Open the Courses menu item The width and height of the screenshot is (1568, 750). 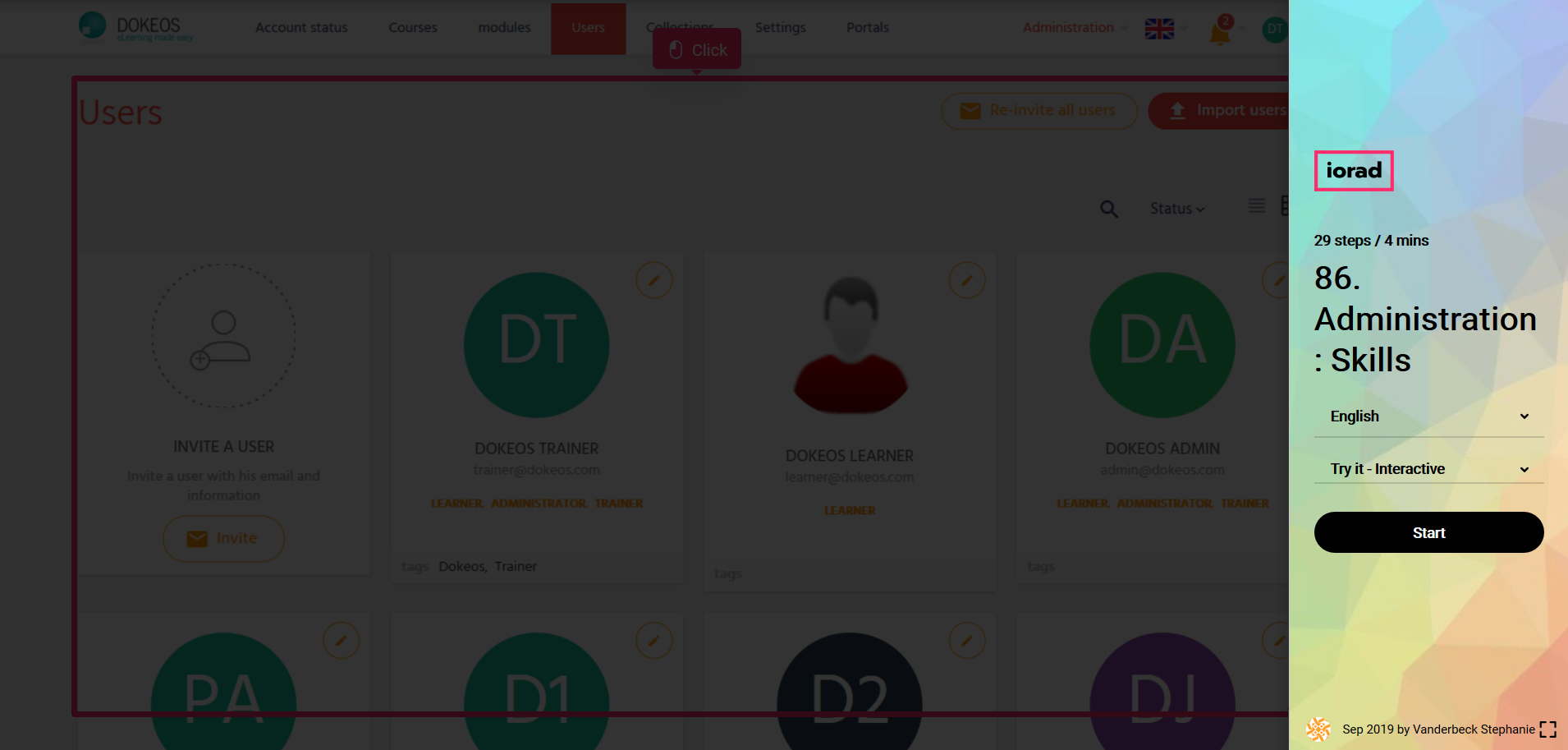[412, 28]
